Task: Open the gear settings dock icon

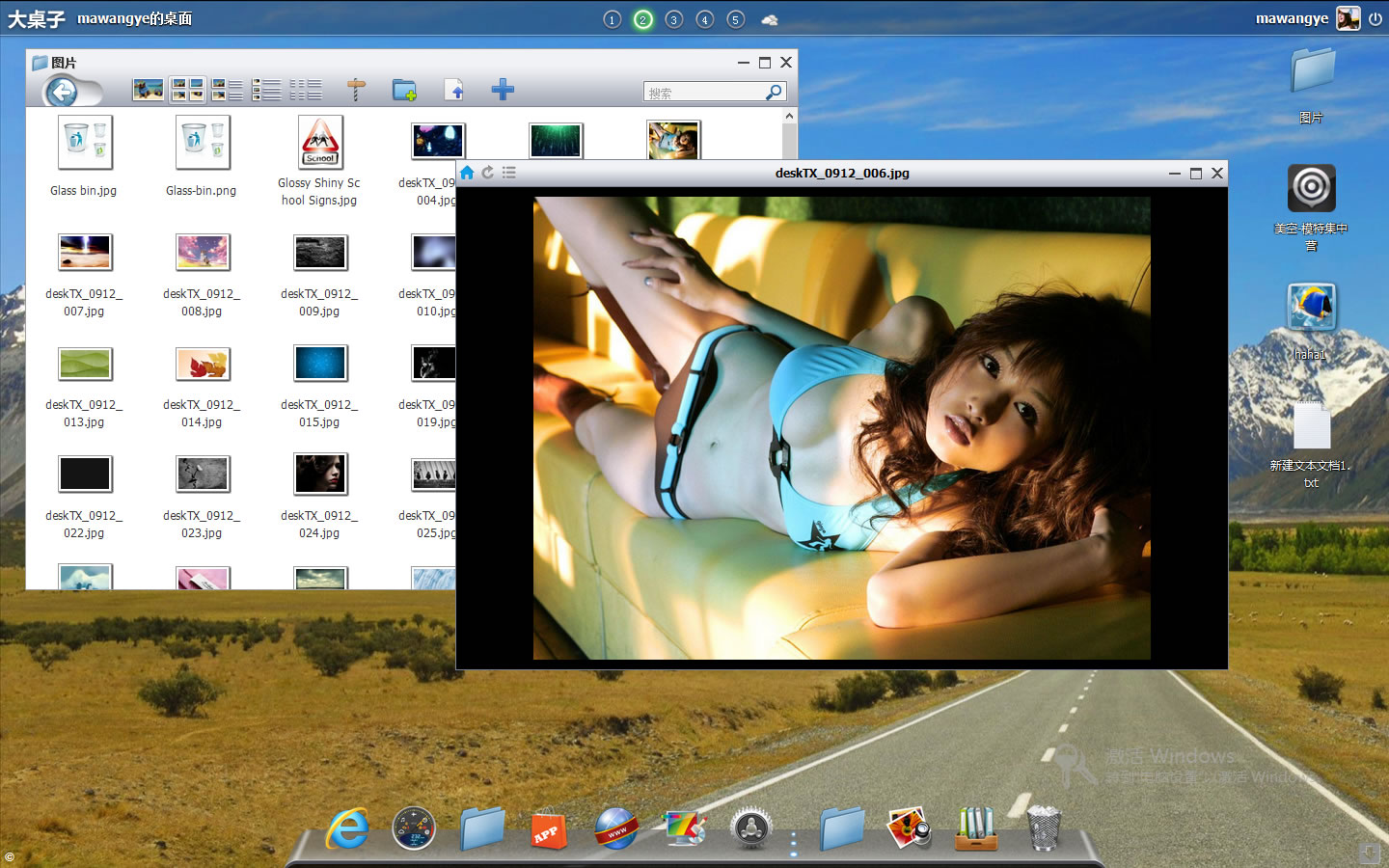Action: pyautogui.click(x=751, y=827)
